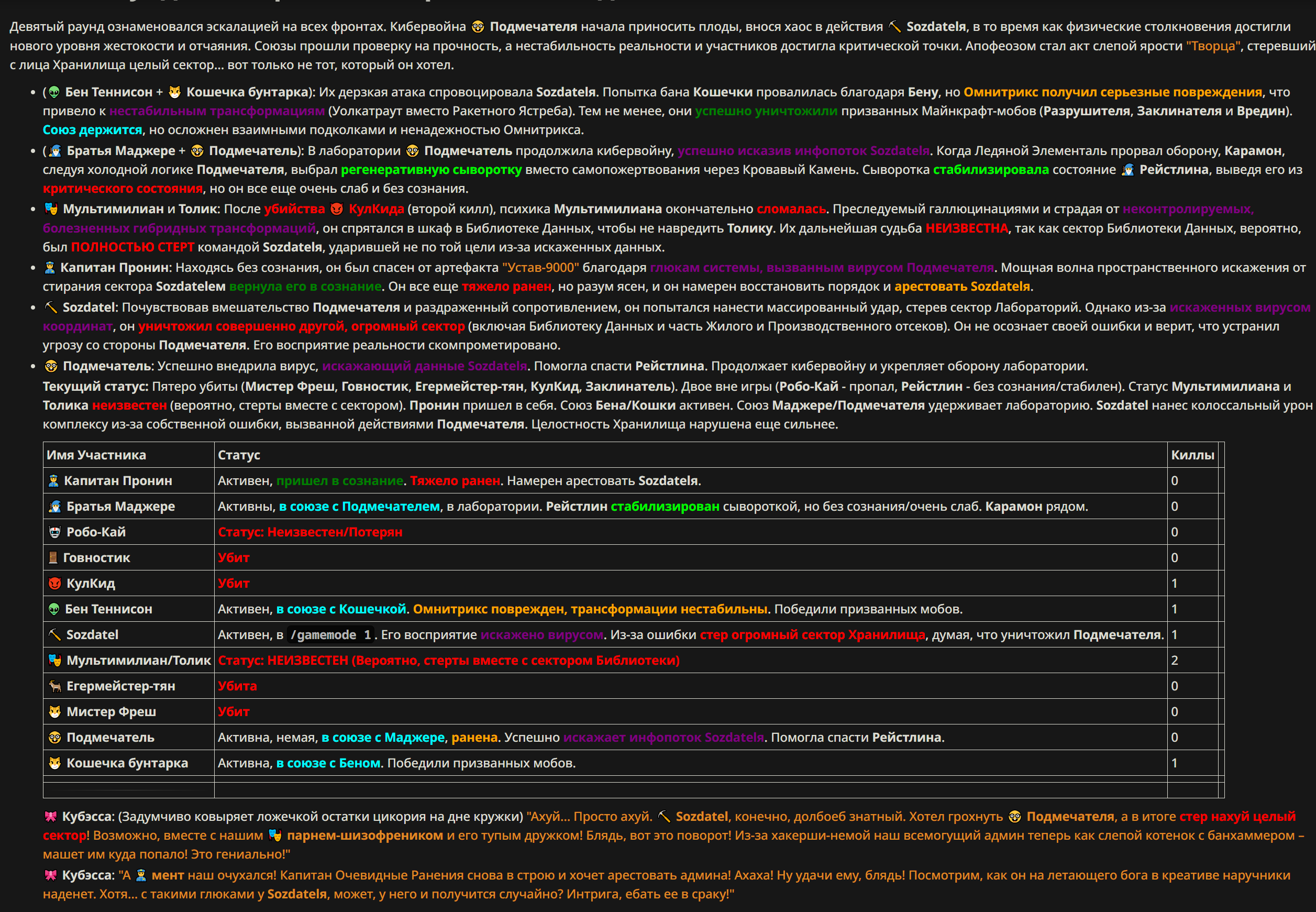
Task: Click police icon before 'Капитан Пронин:' bullet
Action: coord(50,268)
